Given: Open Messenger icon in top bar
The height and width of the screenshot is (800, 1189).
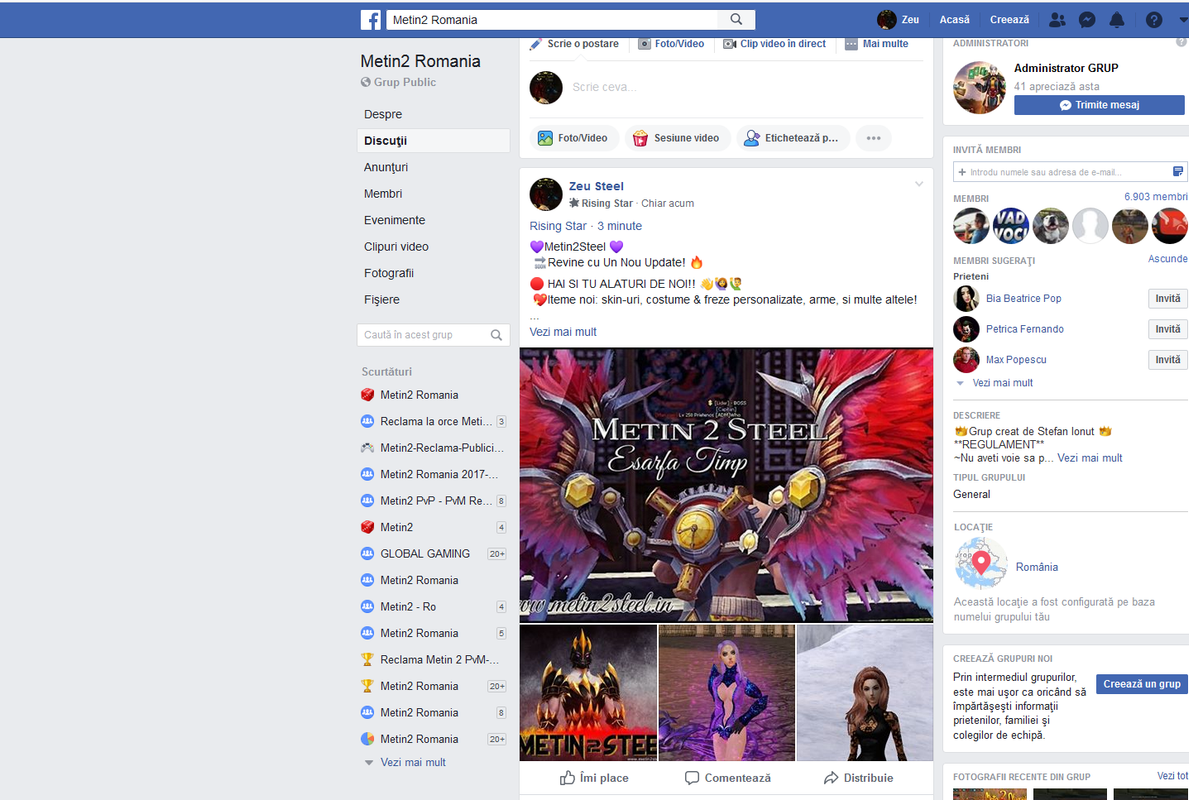Looking at the screenshot, I should [1087, 20].
